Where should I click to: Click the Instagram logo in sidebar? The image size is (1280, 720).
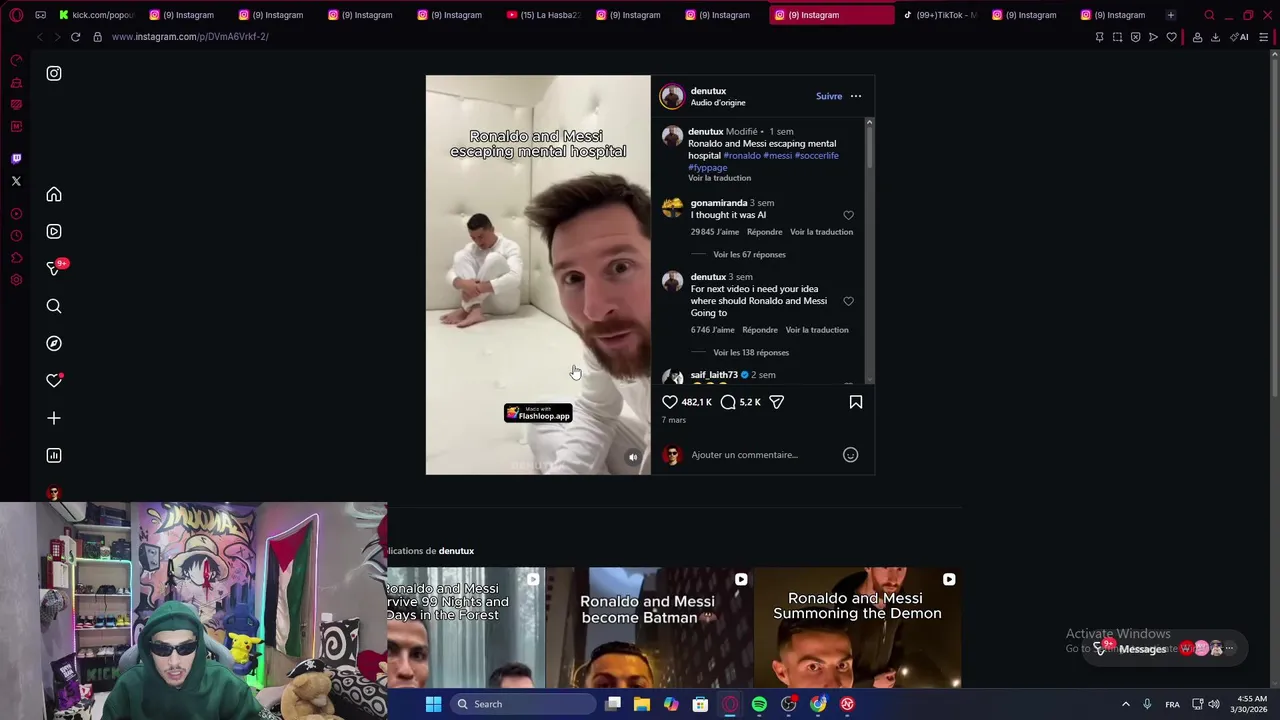tap(54, 73)
